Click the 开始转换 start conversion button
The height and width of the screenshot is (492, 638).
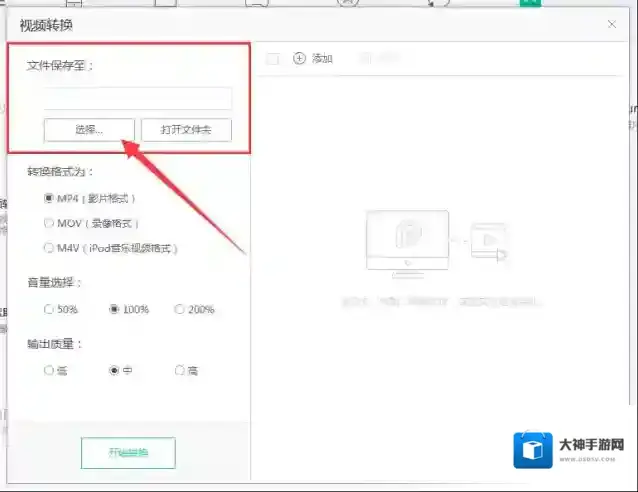click(128, 453)
